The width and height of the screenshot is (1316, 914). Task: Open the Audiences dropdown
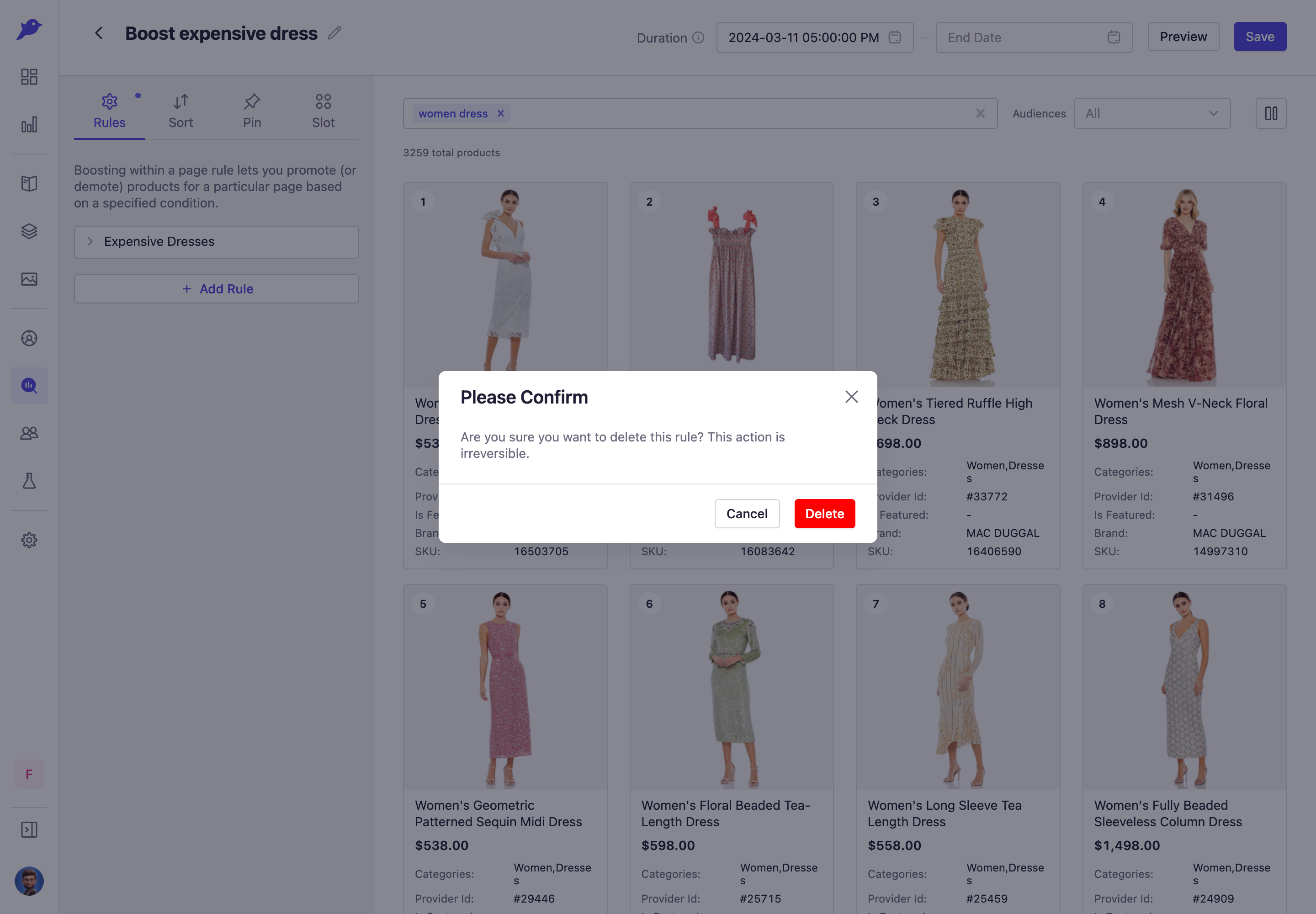click(1151, 113)
